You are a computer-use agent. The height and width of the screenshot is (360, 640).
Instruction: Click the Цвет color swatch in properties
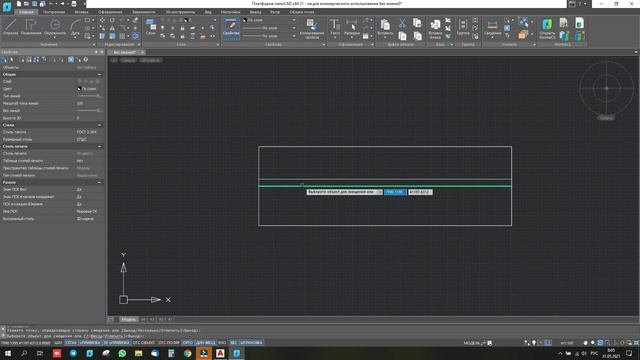[79, 89]
